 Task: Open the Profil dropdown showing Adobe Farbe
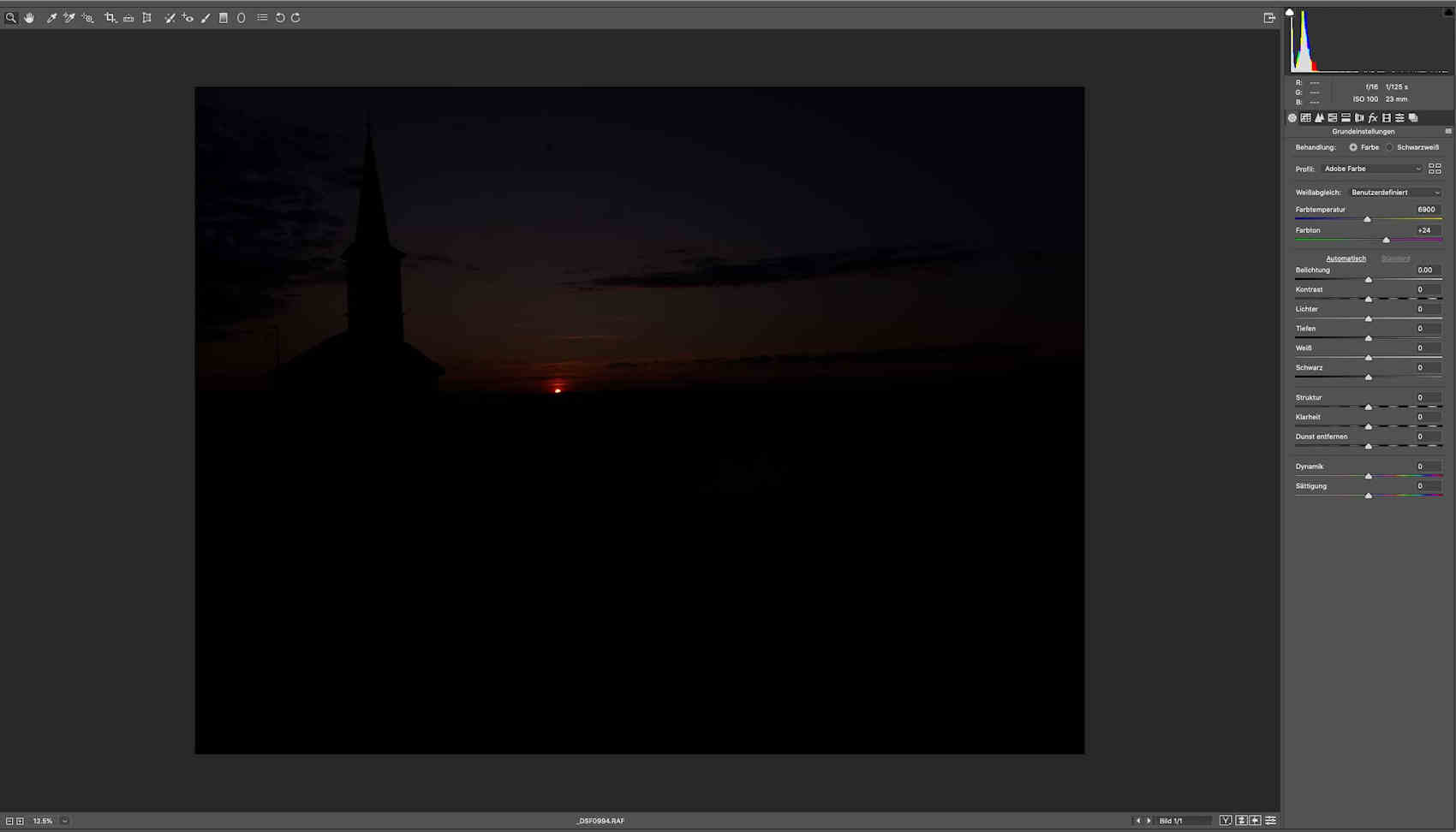click(x=1372, y=169)
